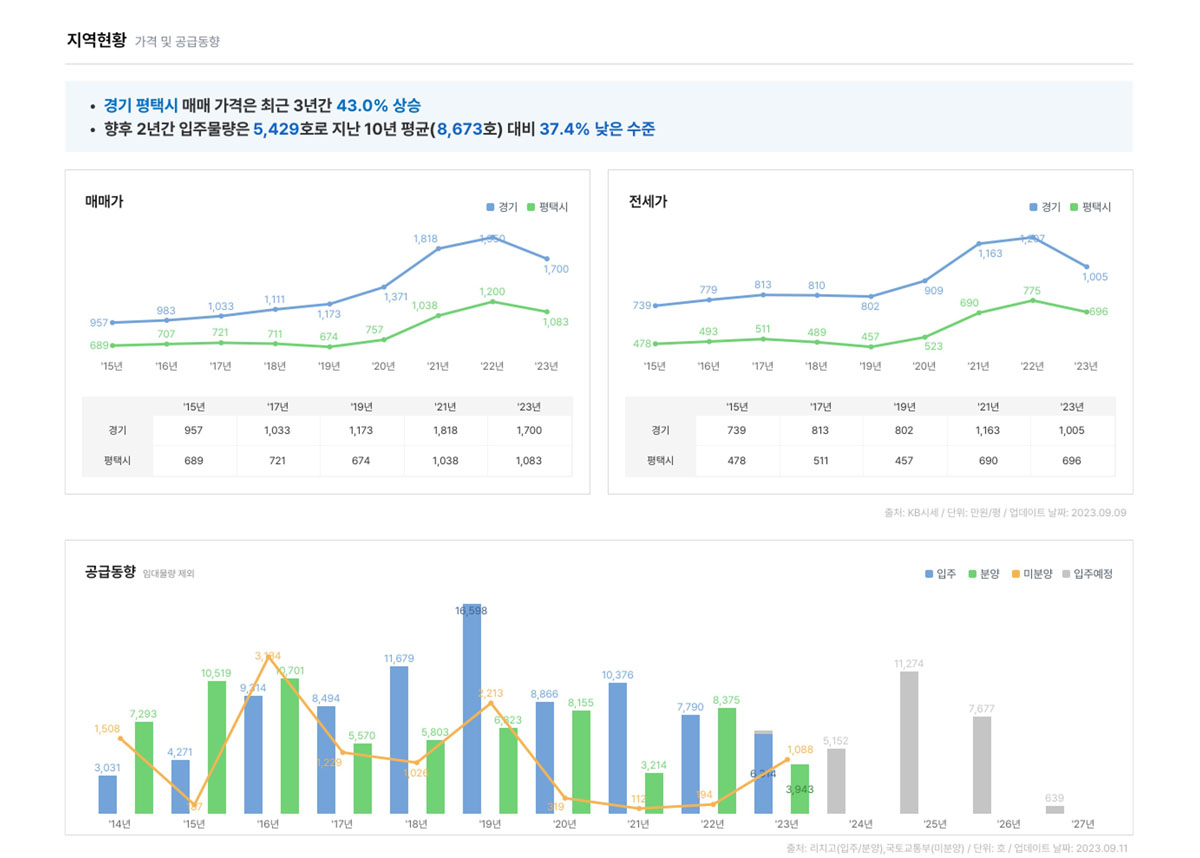Image resolution: width=1200 pixels, height=858 pixels.
Task: Click the gray 639 입주예정 bar for '27년
Action: pos(1055,810)
